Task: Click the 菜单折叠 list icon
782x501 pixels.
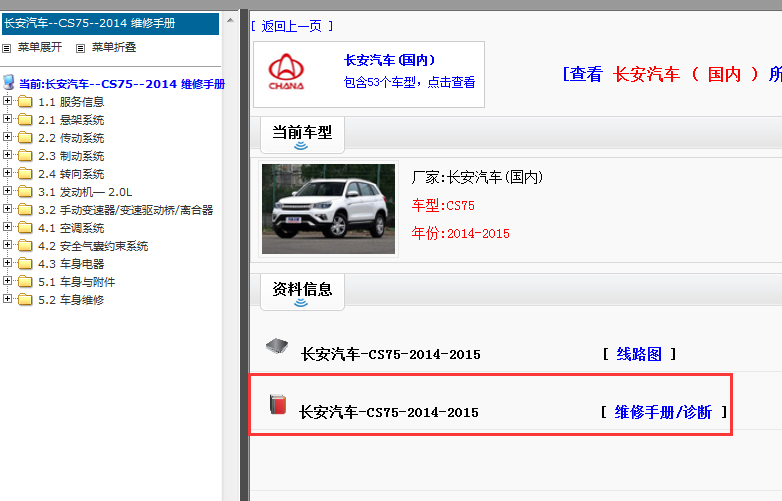Action: tap(80, 48)
